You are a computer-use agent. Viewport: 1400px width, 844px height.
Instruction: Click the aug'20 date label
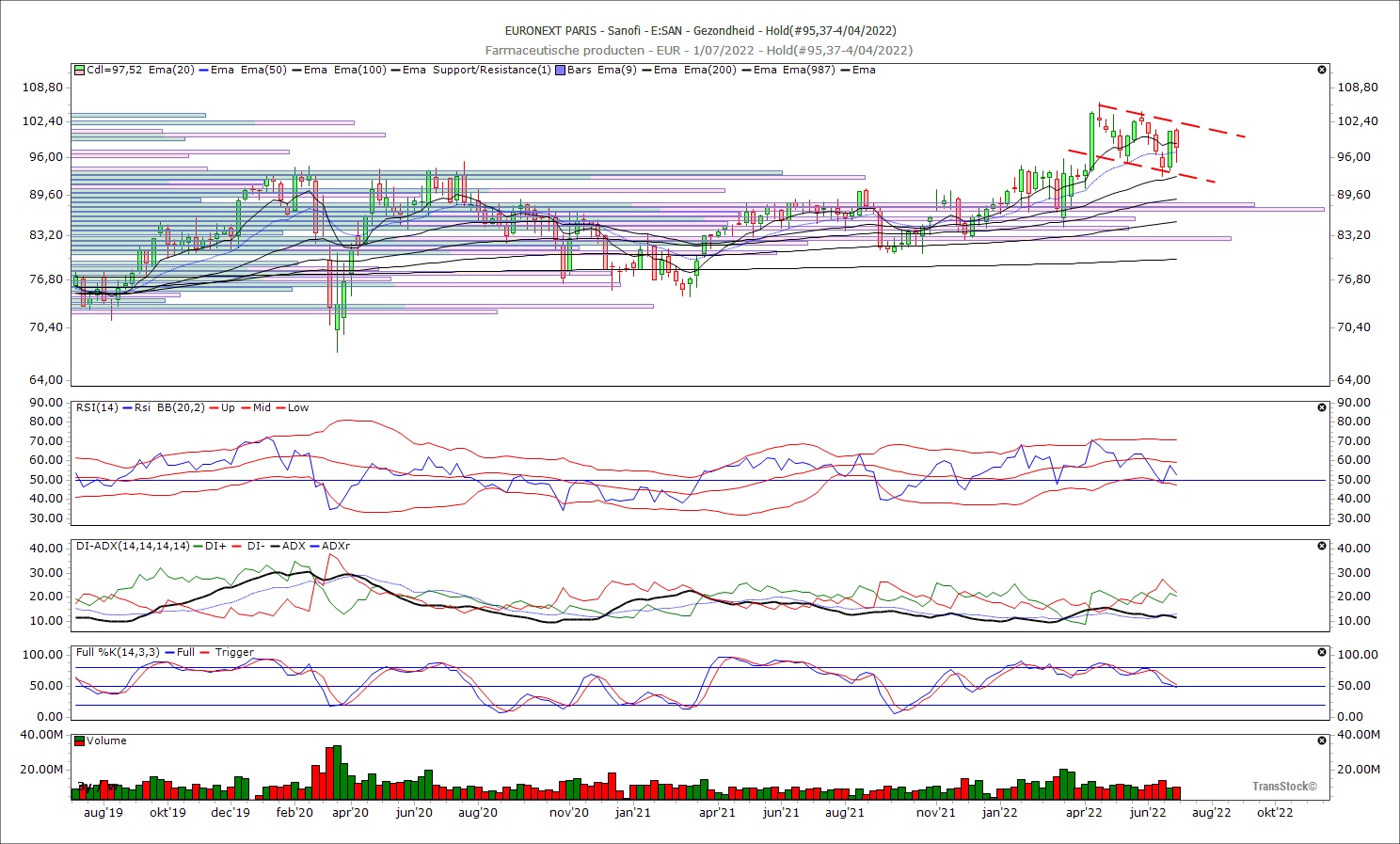coord(478,813)
